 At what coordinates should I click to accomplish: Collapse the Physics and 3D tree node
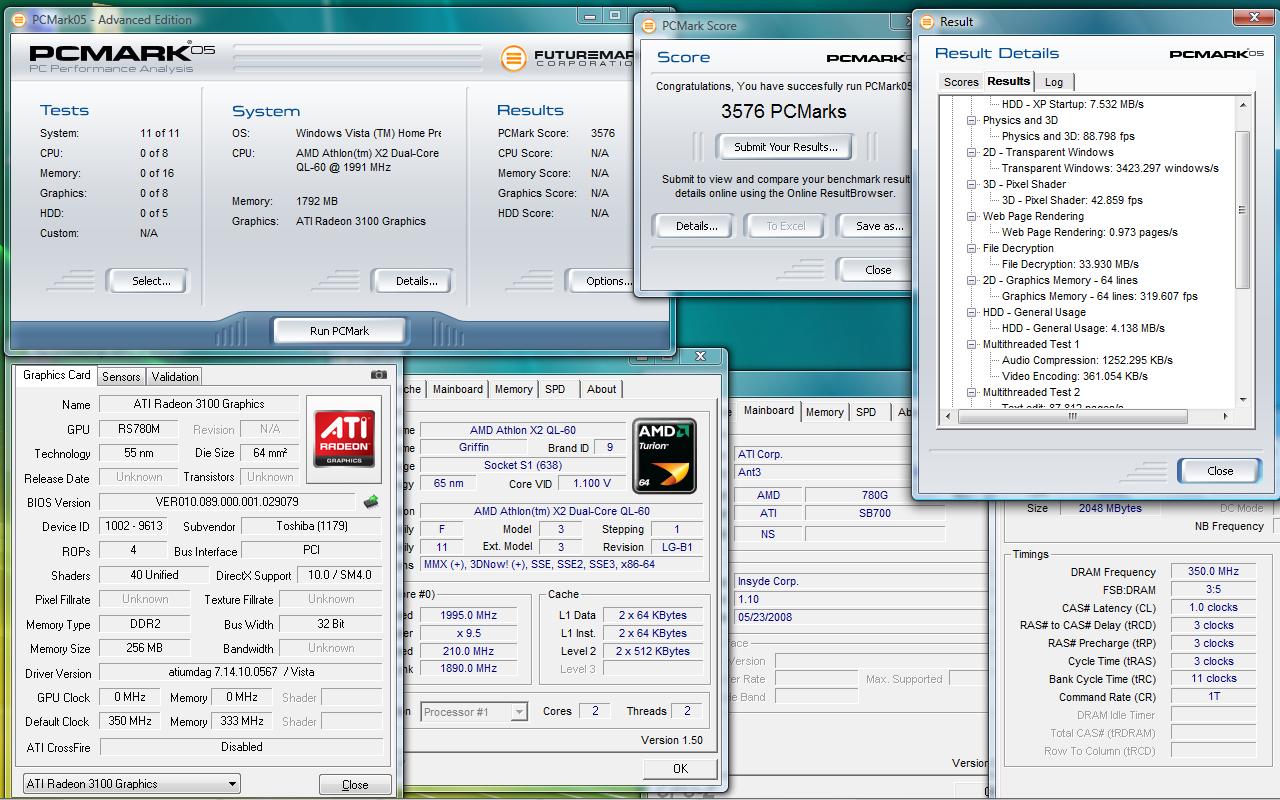coord(972,120)
